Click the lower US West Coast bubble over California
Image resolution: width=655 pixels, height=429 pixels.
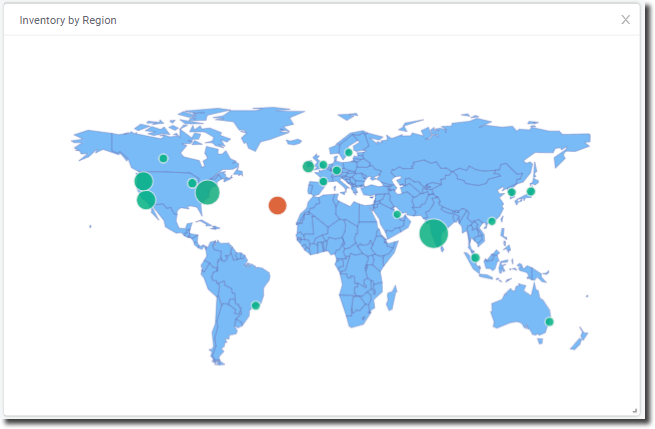pos(146,199)
